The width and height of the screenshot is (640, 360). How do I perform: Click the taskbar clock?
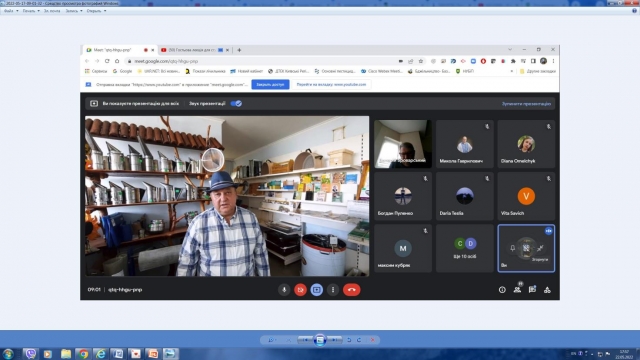coord(624,354)
